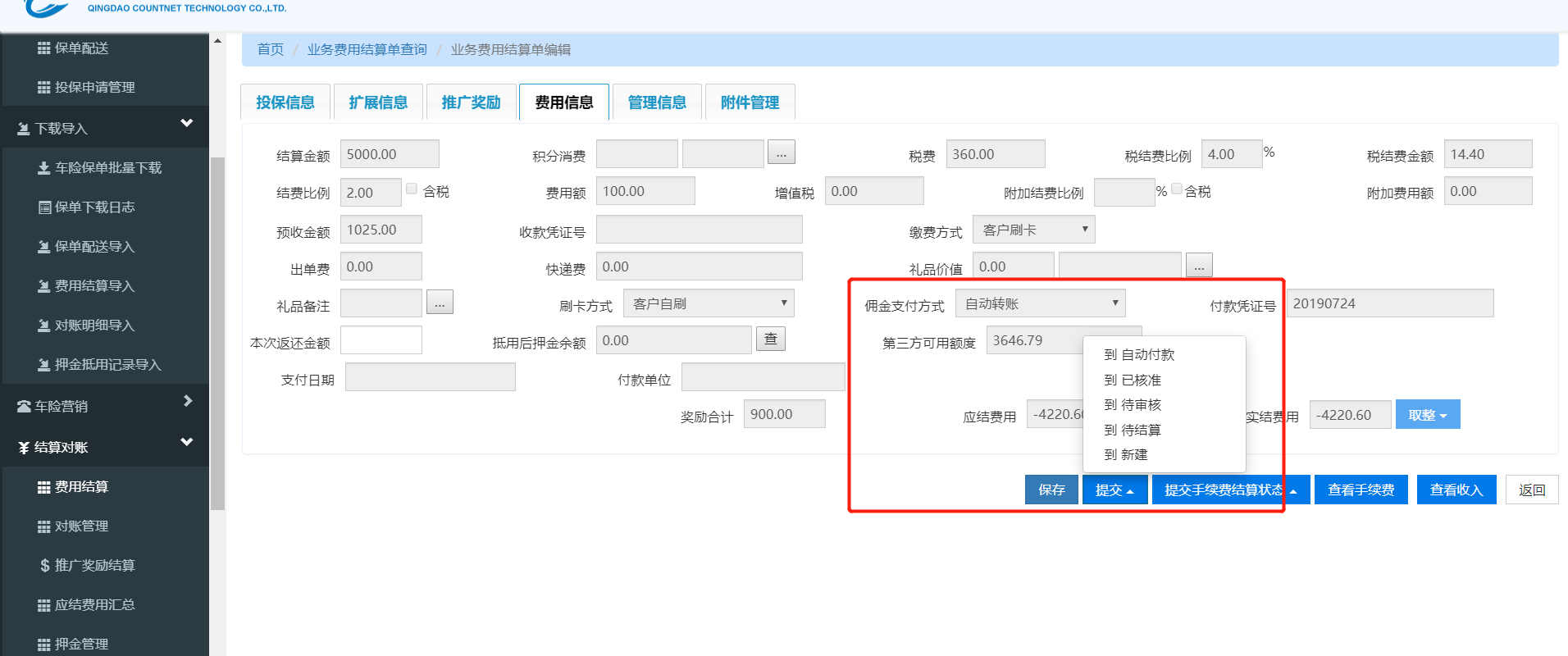This screenshot has width=1568, height=656.
Task: Click the yen icon beside 结算对账
Action: (x=24, y=448)
